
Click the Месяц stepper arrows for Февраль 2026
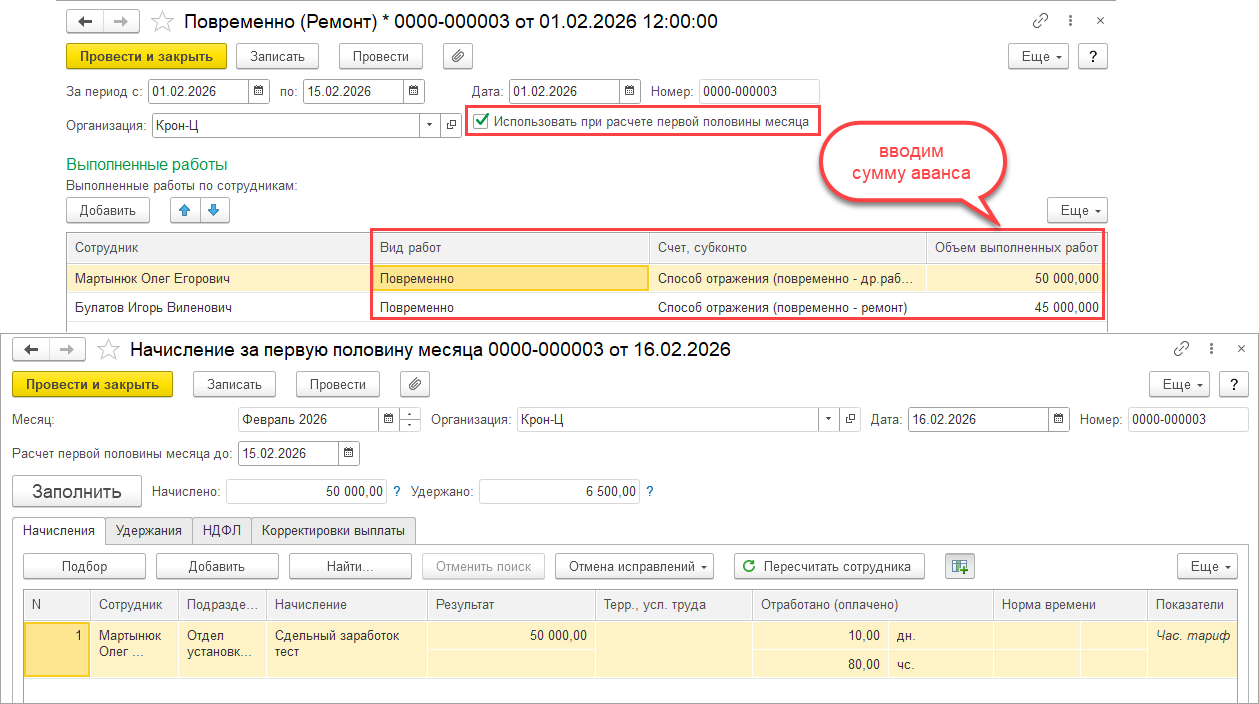410,419
